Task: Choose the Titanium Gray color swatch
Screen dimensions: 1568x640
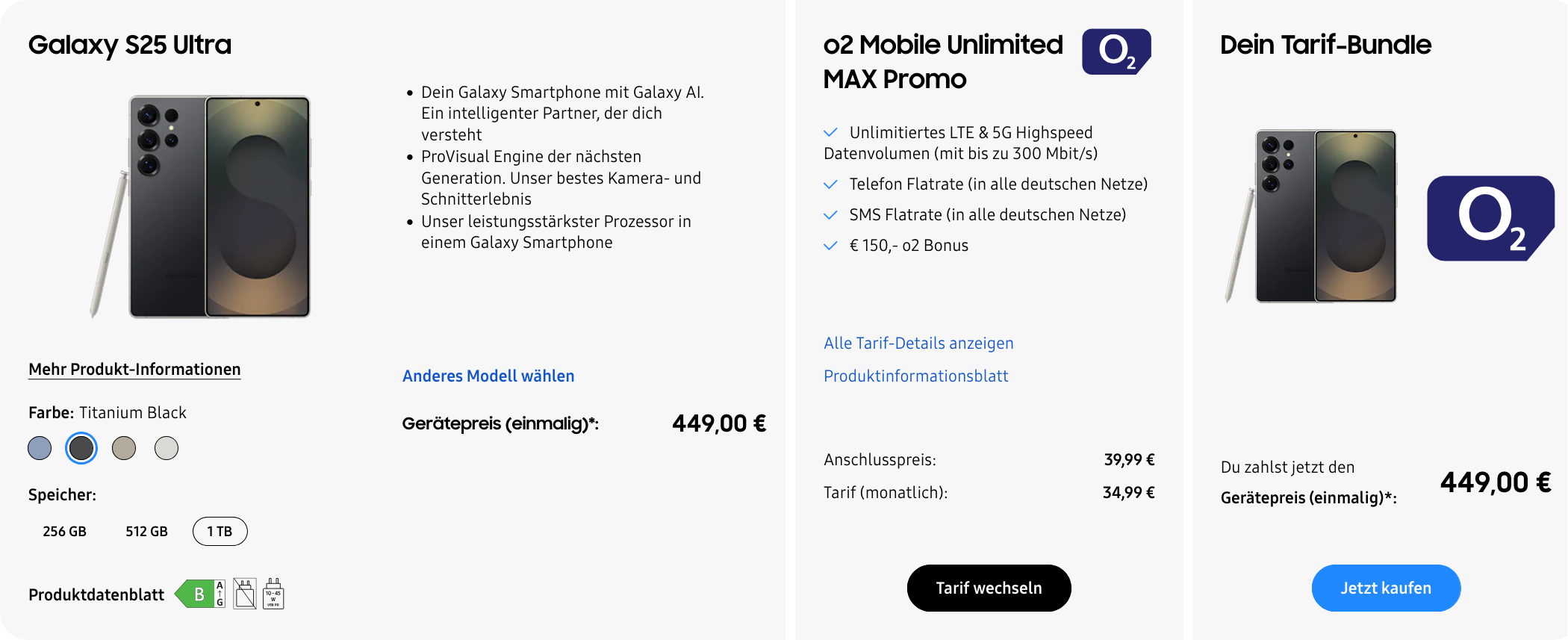Action: coord(124,448)
